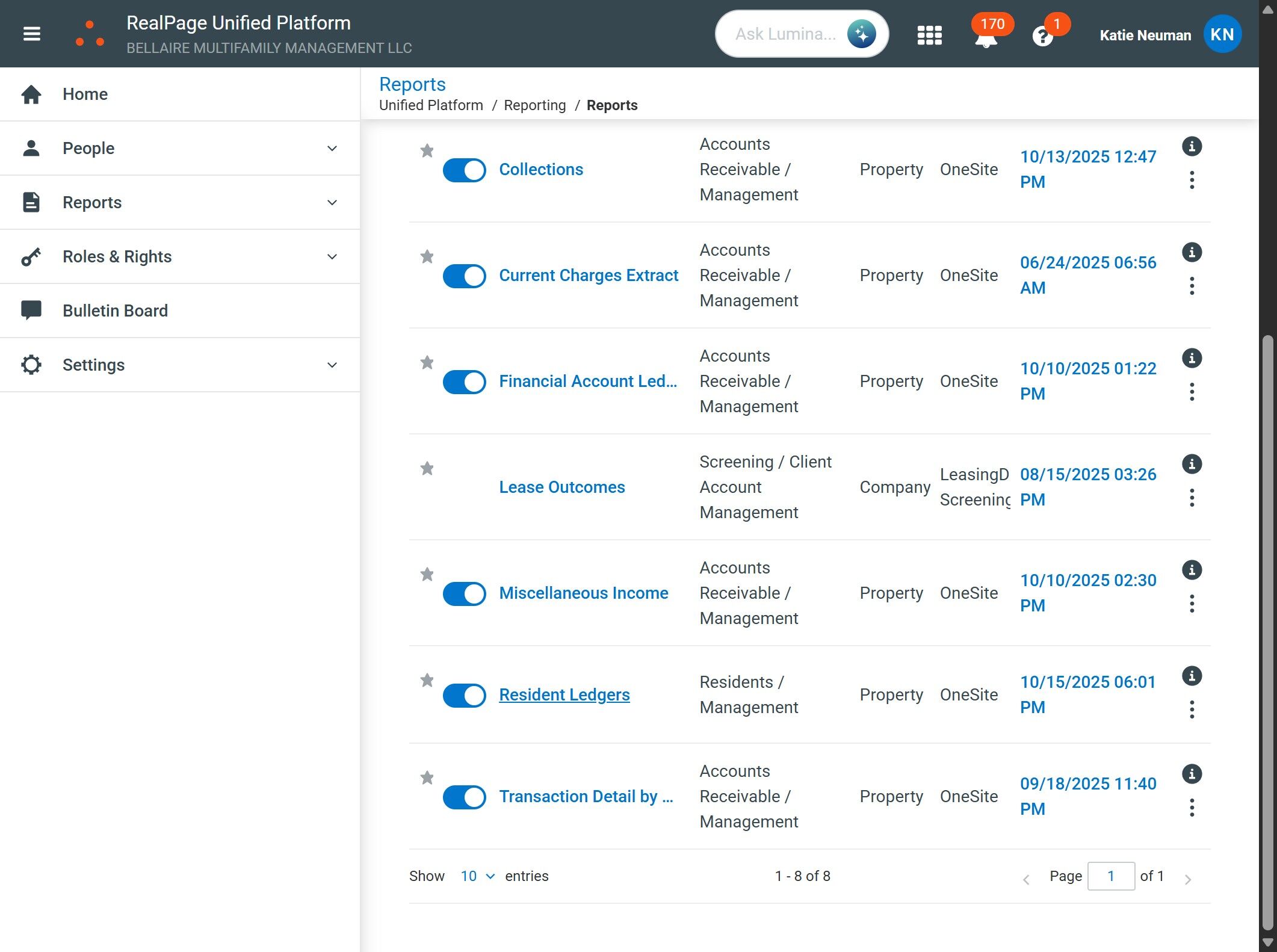Favorite the Collections report star
Viewport: 1277px width, 952px height.
click(427, 150)
